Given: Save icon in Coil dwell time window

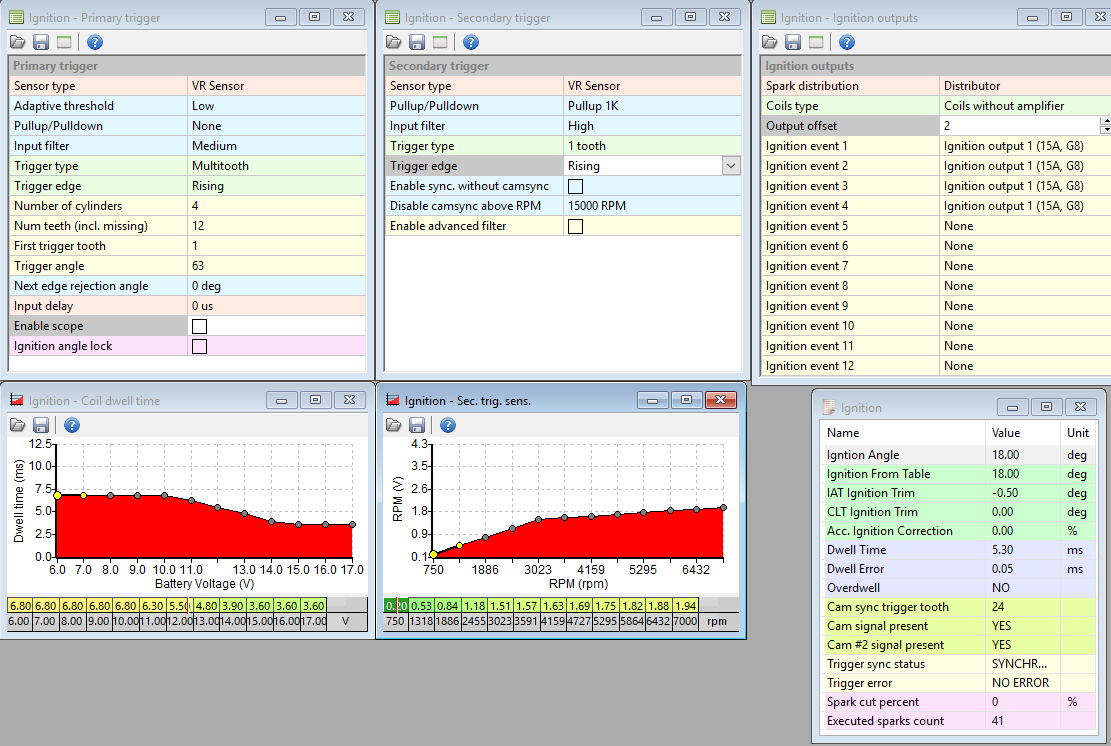Looking at the screenshot, I should pos(41,425).
